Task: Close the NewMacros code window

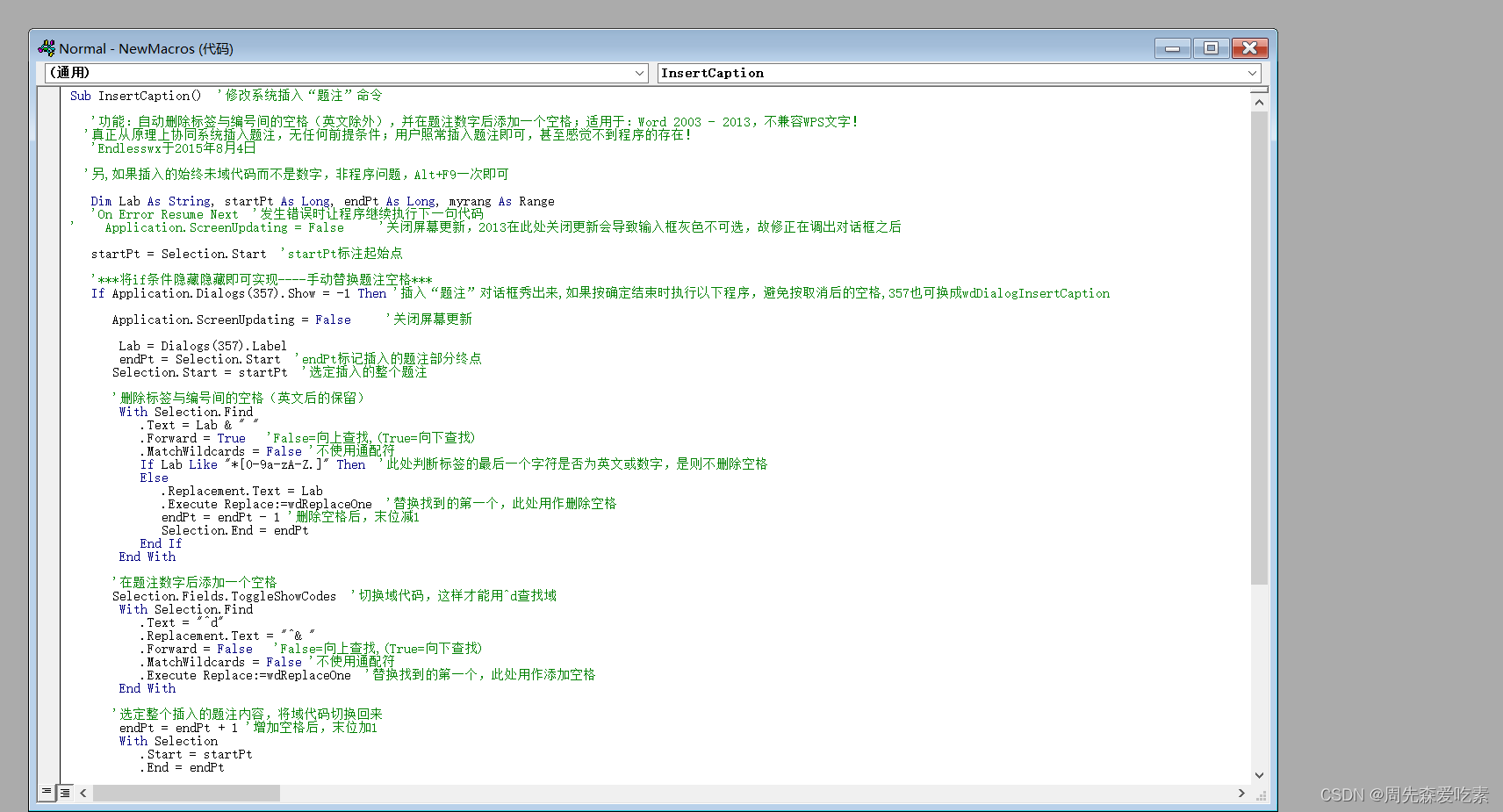Action: pyautogui.click(x=1249, y=48)
